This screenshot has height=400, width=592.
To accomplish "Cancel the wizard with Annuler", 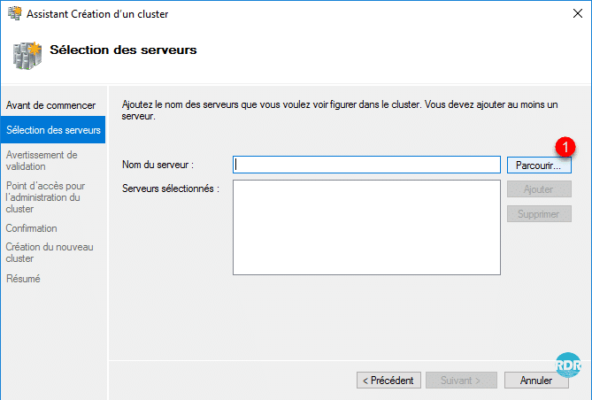I will point(536,380).
